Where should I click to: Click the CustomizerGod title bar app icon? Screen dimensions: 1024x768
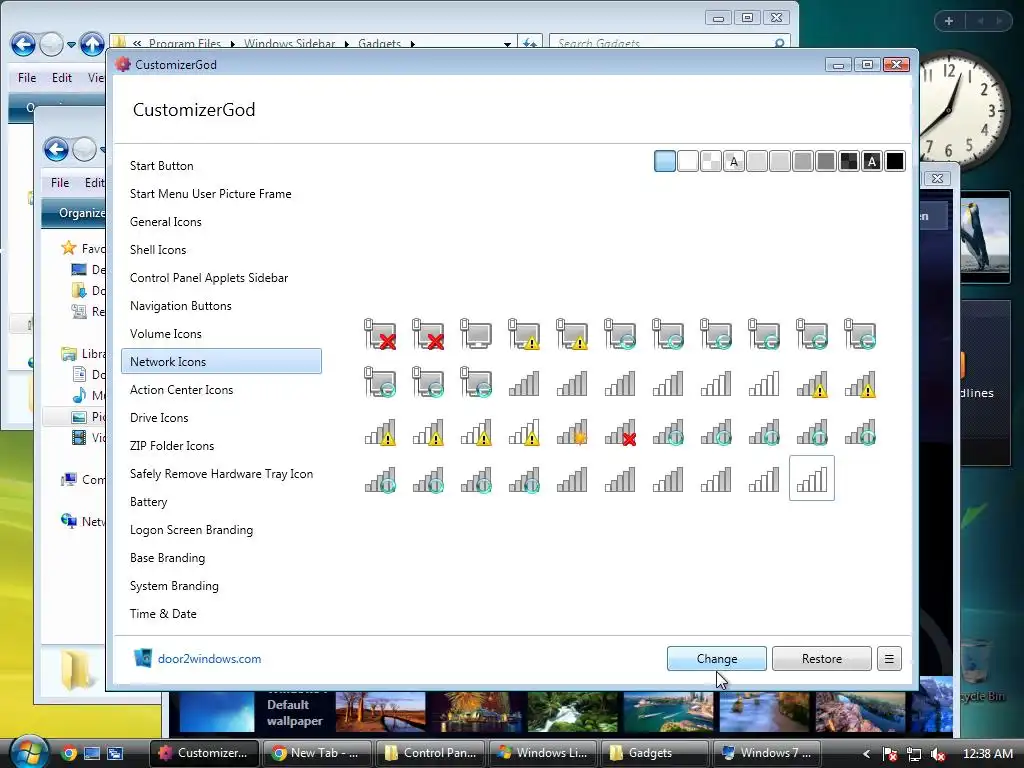click(x=123, y=64)
